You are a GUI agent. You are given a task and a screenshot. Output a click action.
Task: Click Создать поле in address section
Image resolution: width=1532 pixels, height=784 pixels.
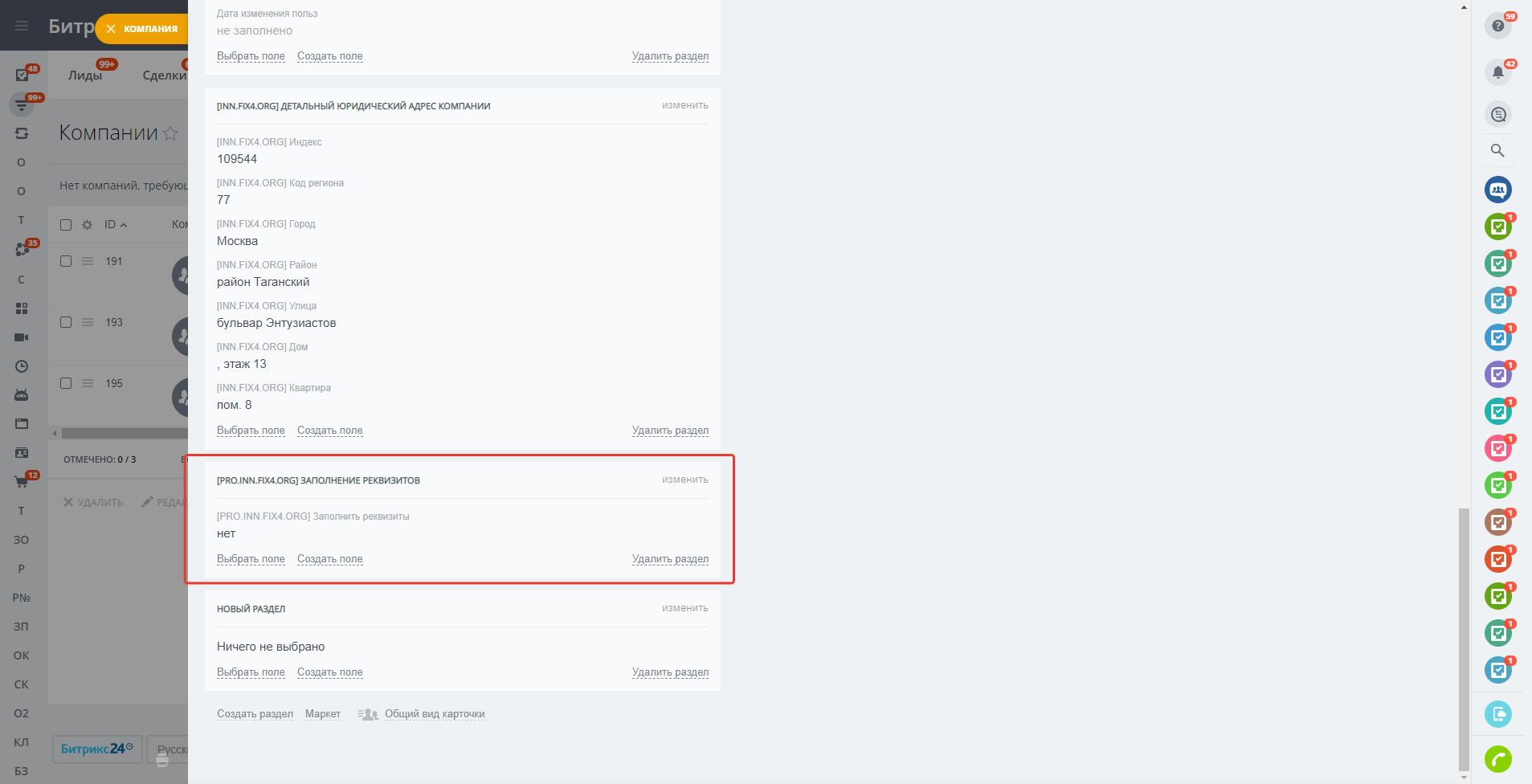[329, 431]
